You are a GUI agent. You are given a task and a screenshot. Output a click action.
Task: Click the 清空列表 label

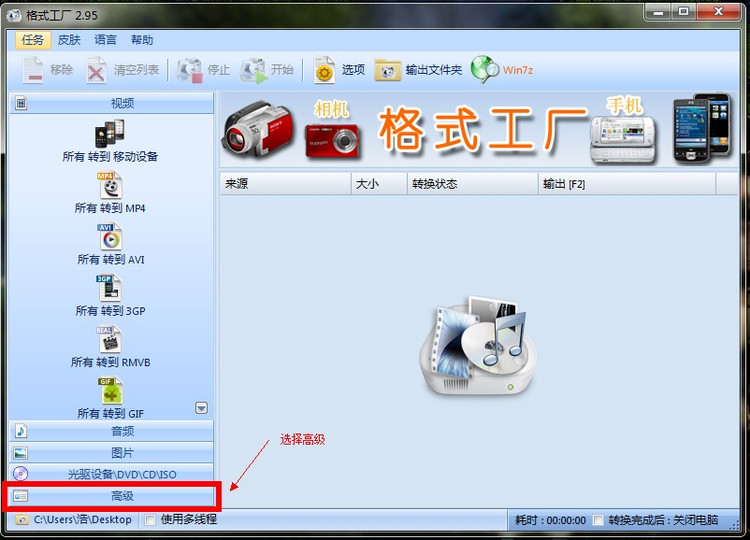136,70
